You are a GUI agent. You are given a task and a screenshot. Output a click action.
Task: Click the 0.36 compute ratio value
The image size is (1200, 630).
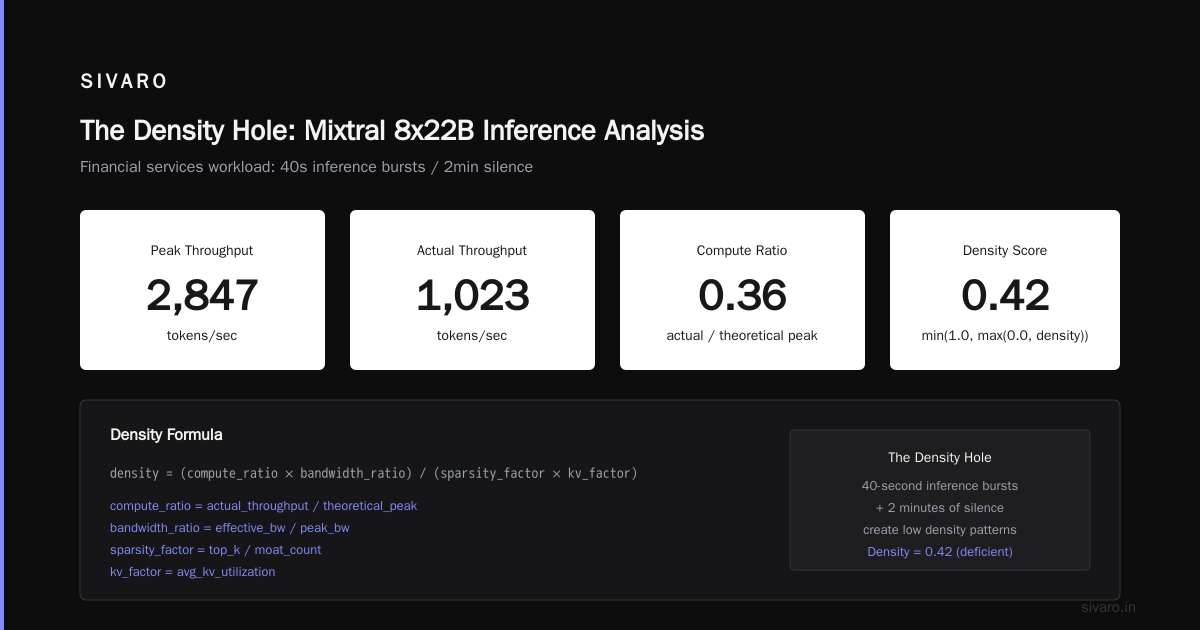[742, 295]
